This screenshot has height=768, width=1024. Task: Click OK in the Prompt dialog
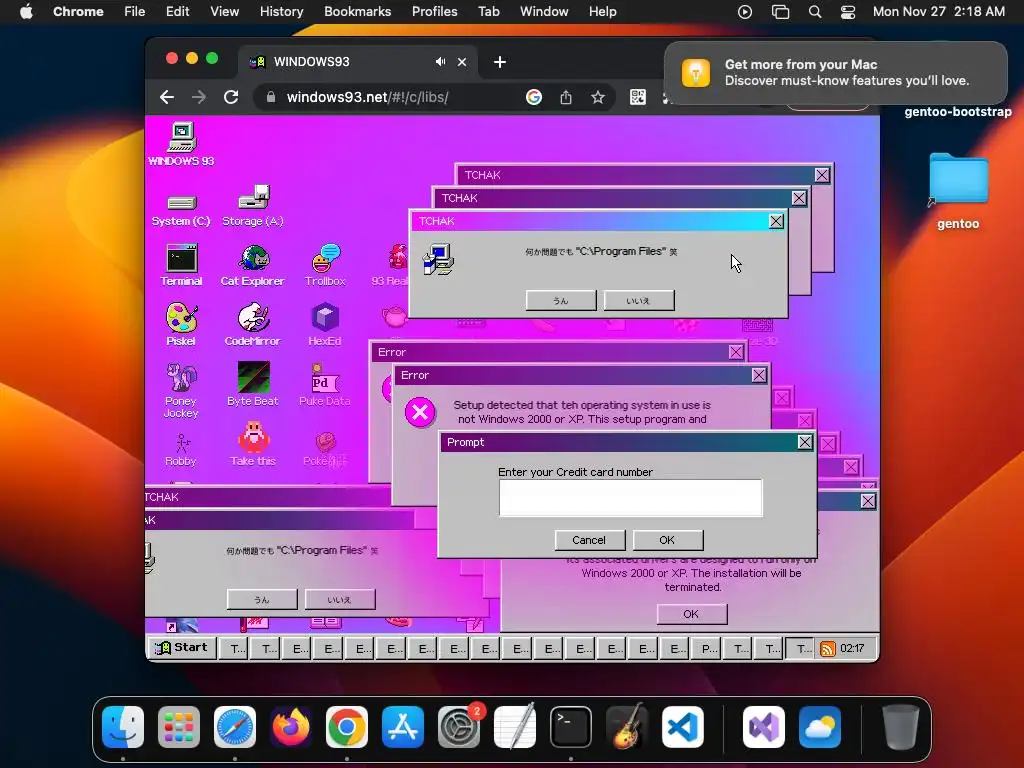[x=667, y=540]
